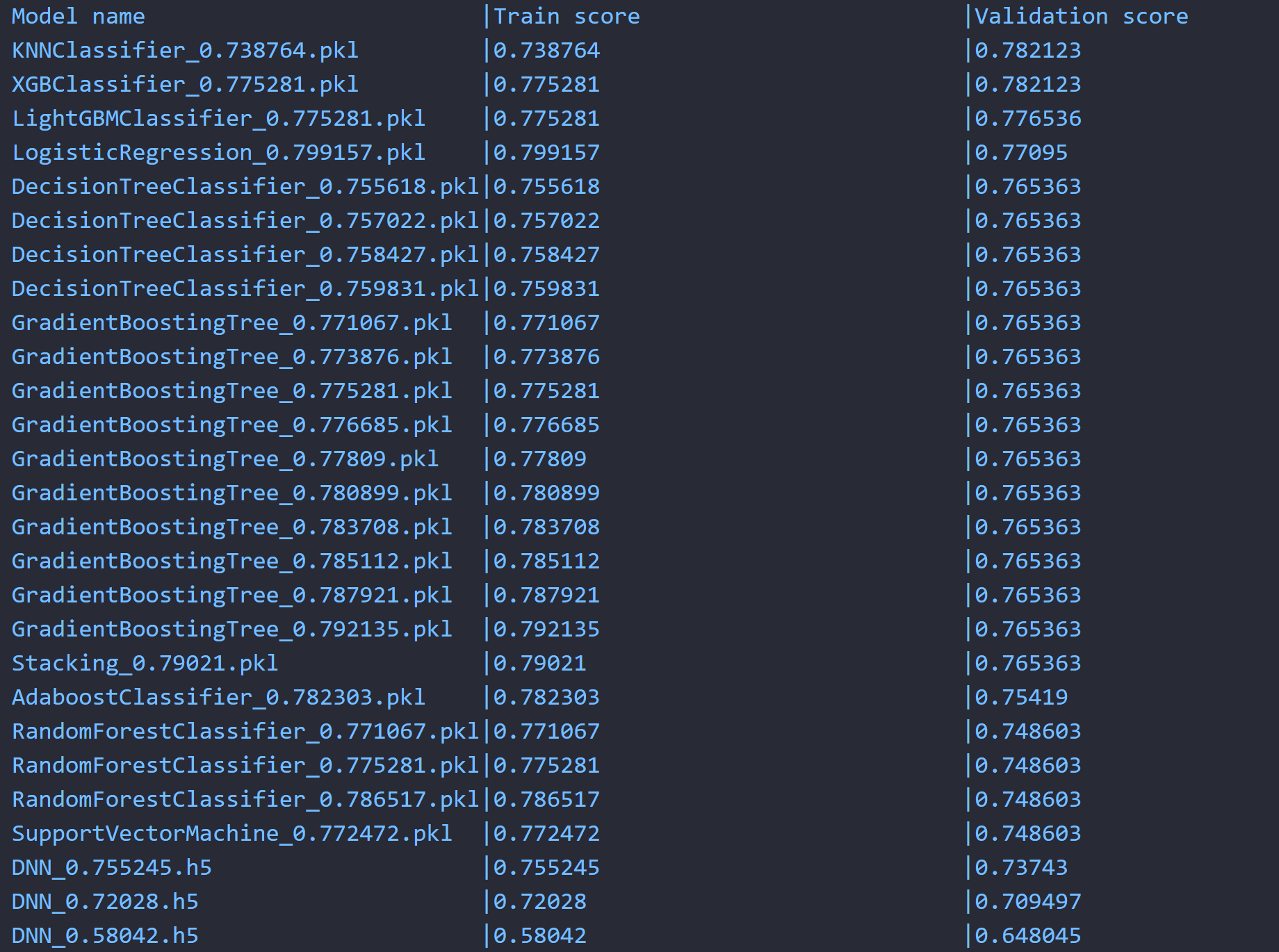Select file name GradientBoostingTree_0.775281.pkl
This screenshot has height=952, width=1279.
(x=232, y=391)
